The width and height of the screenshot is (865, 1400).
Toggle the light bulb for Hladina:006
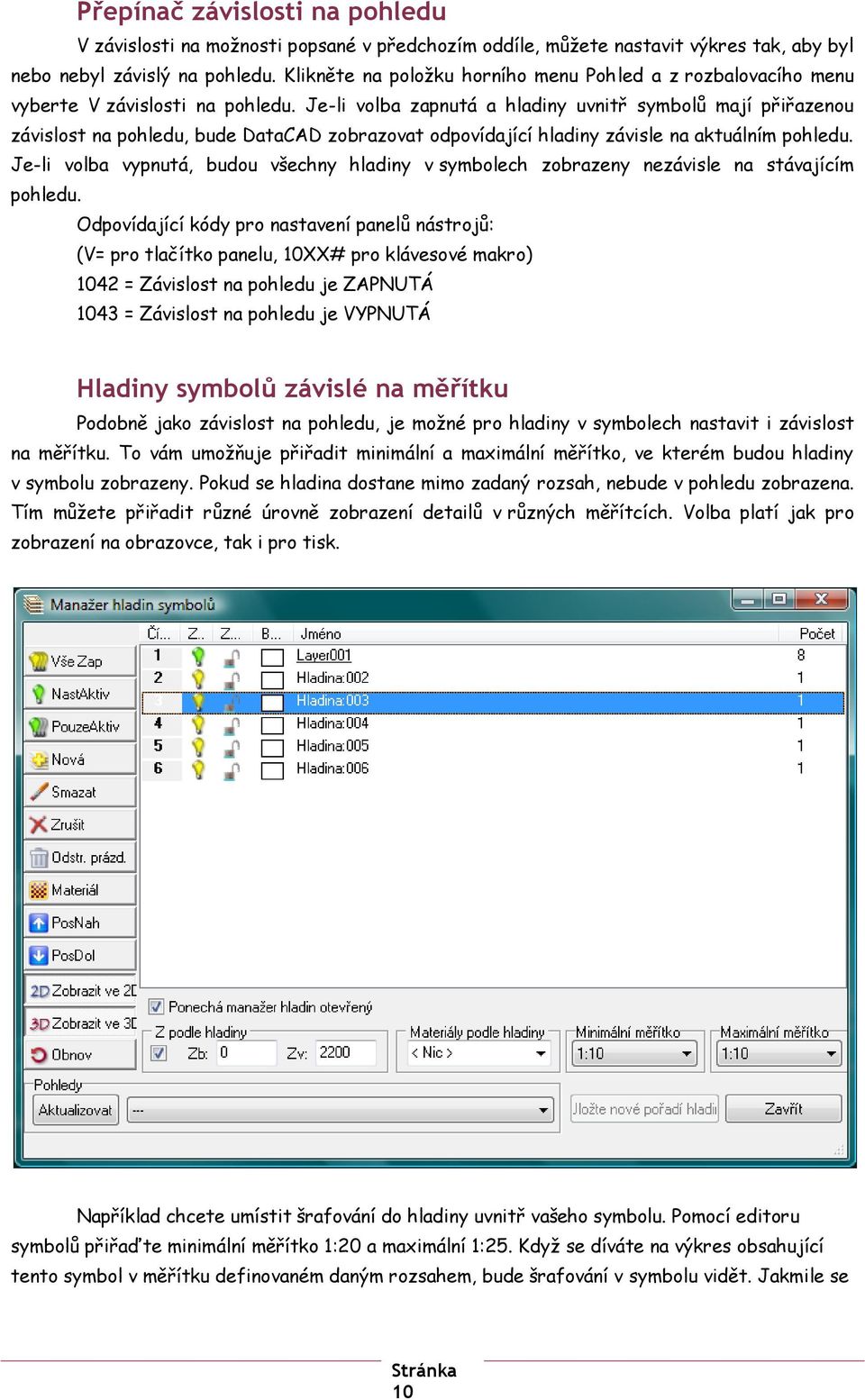pyautogui.click(x=198, y=768)
